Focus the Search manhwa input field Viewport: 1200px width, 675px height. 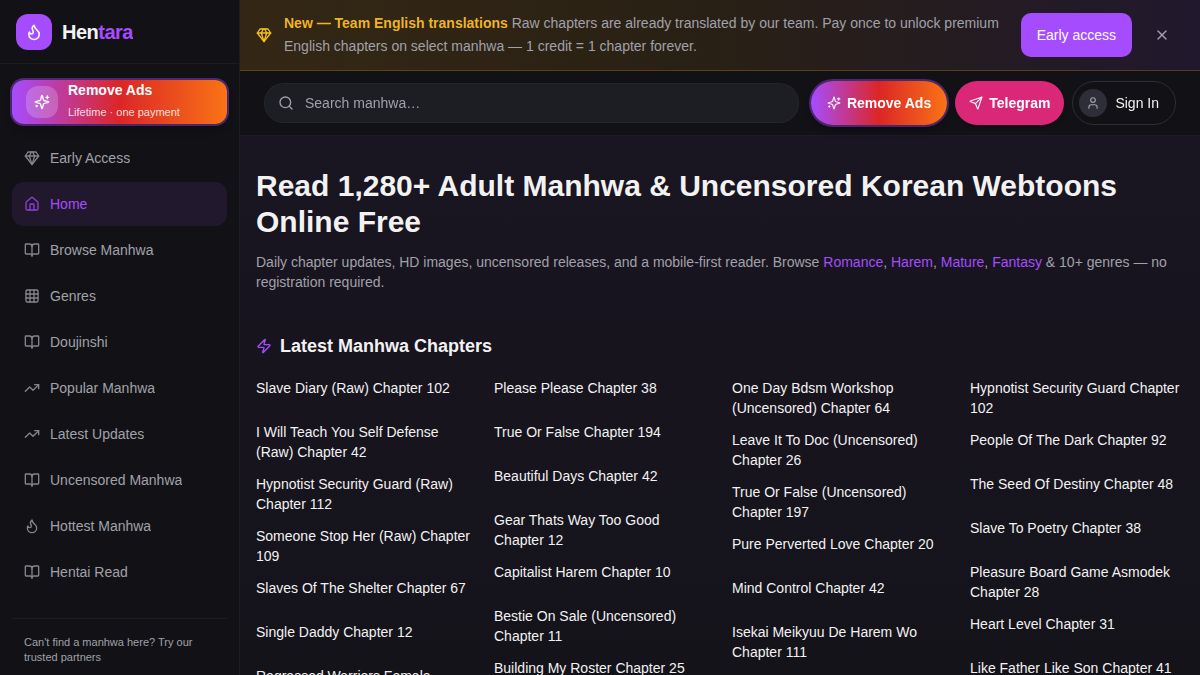[x=531, y=103]
